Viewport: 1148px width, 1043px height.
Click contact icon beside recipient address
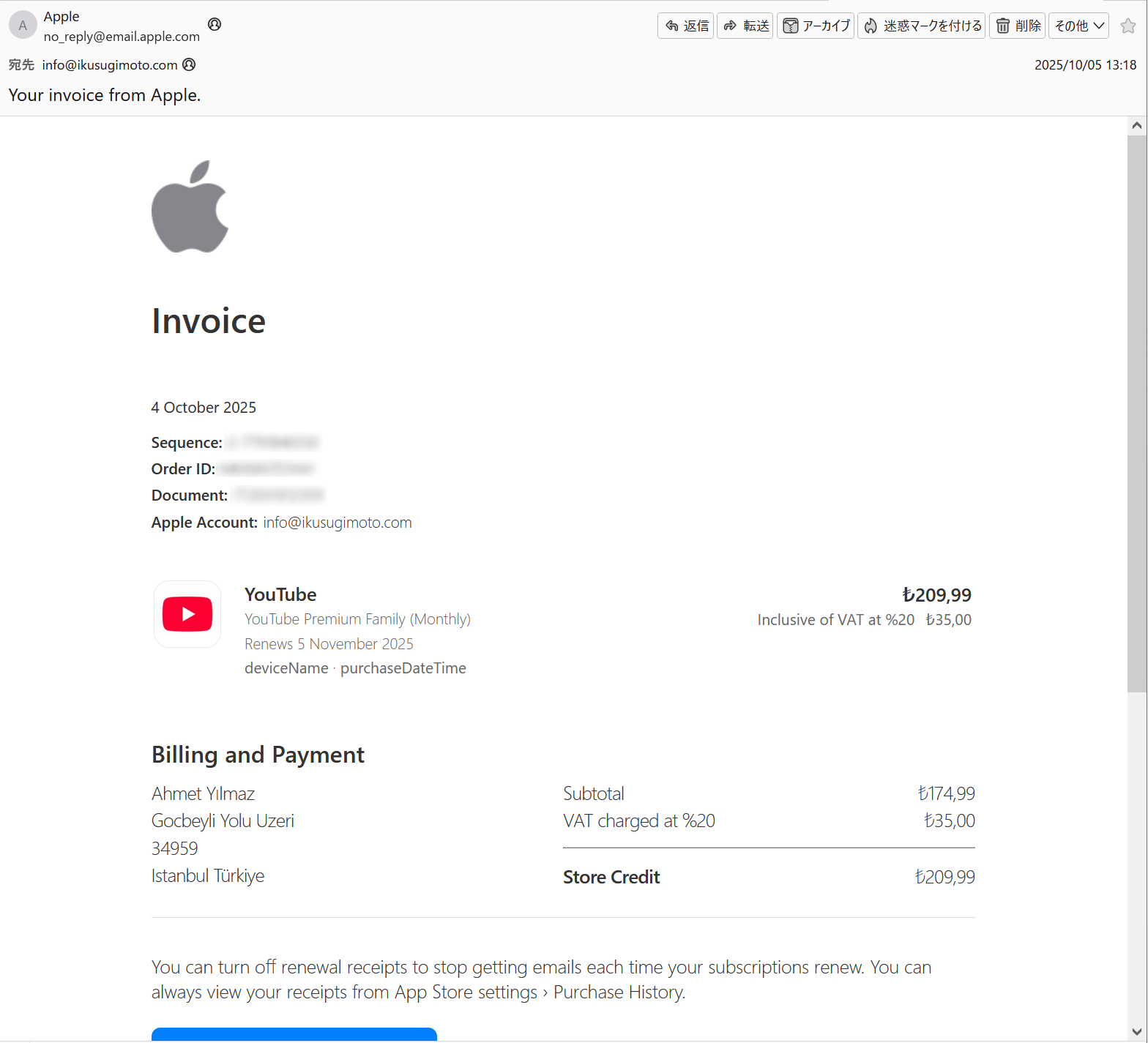[189, 64]
